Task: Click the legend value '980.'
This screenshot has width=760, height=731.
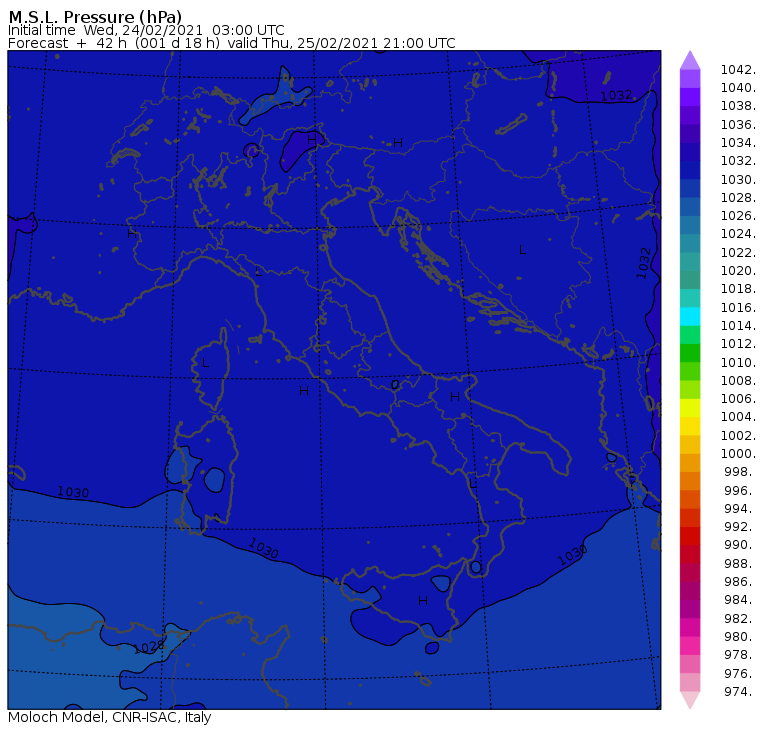Action: tap(739, 636)
